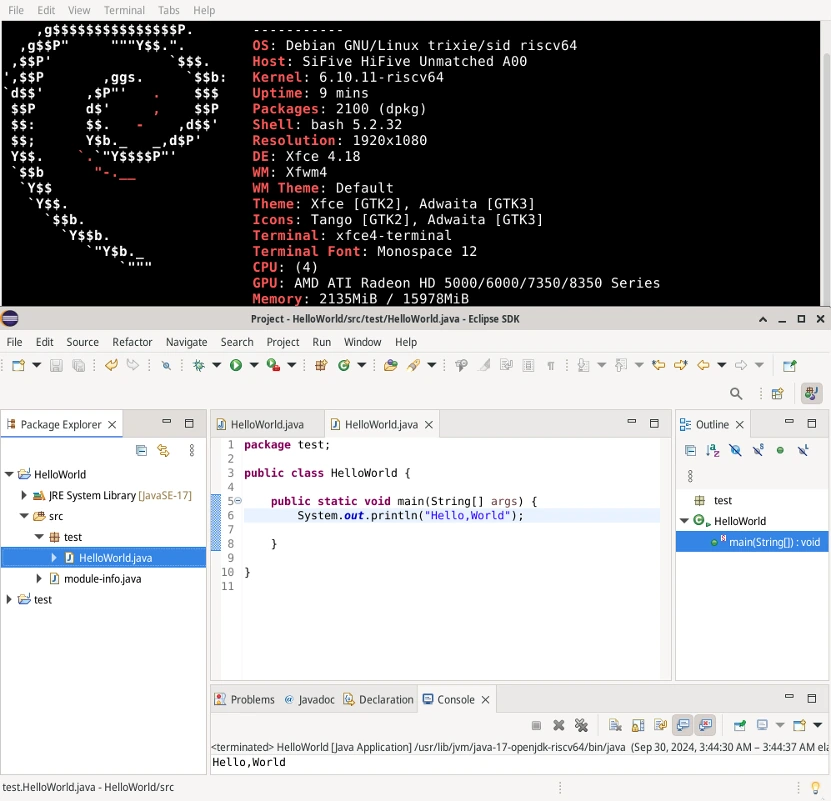Close the active HelloWorld.java editor tab
Viewport: 832px width, 802px height.
[429, 425]
